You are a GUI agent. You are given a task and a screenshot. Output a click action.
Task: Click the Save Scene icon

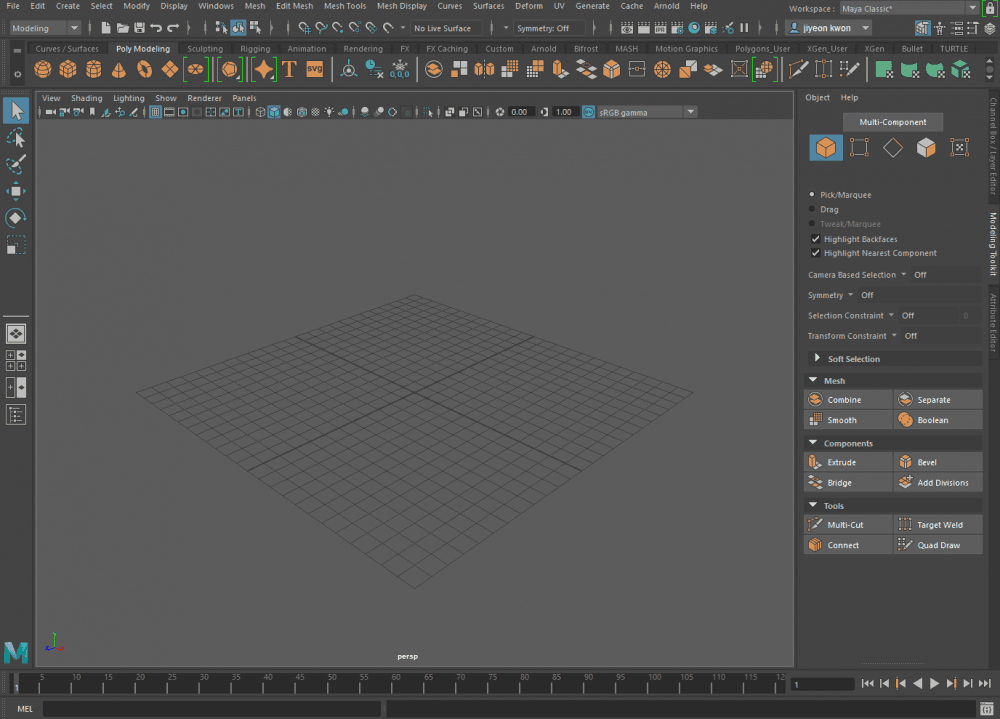click(139, 28)
